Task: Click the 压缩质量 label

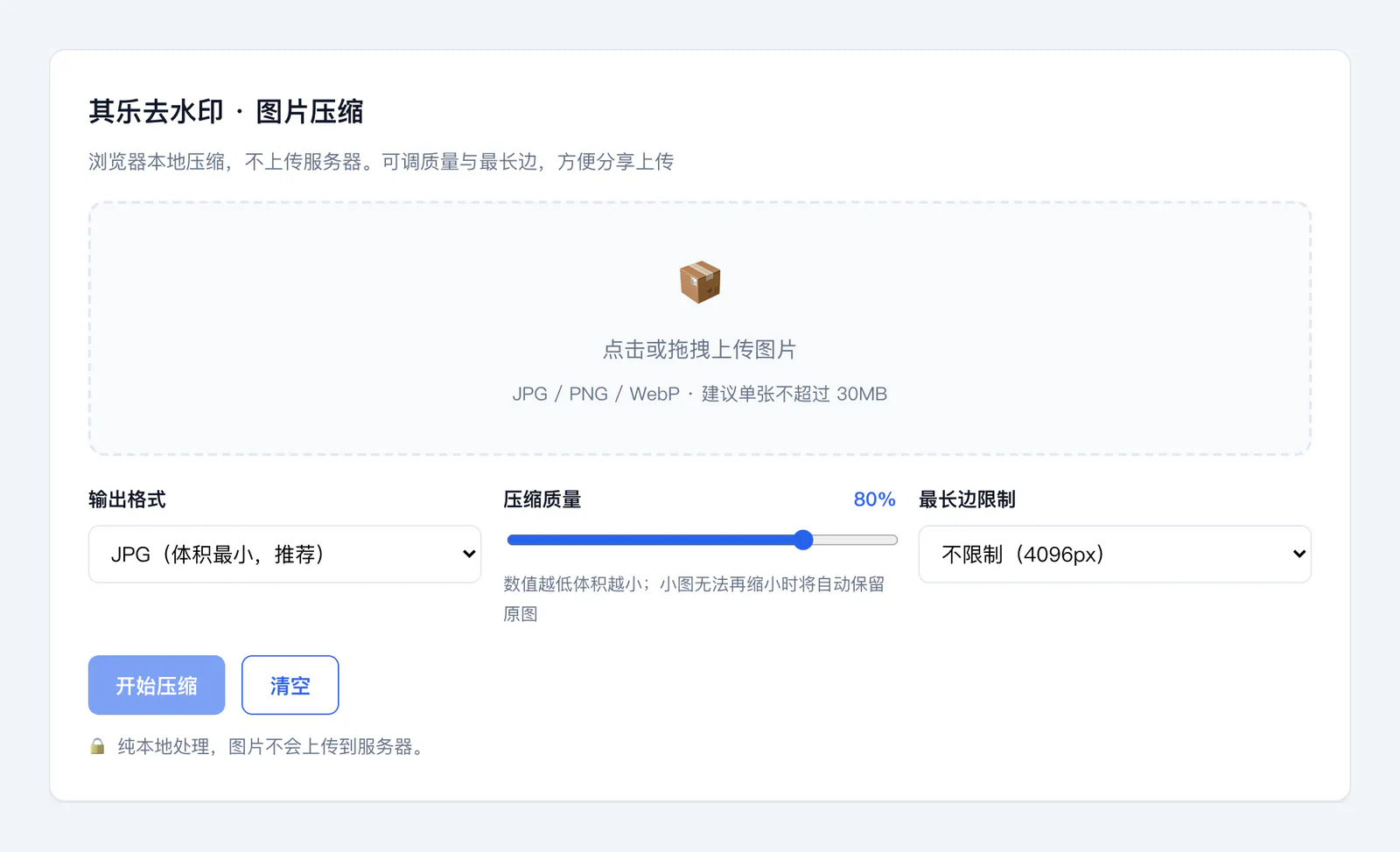Action: click(542, 499)
